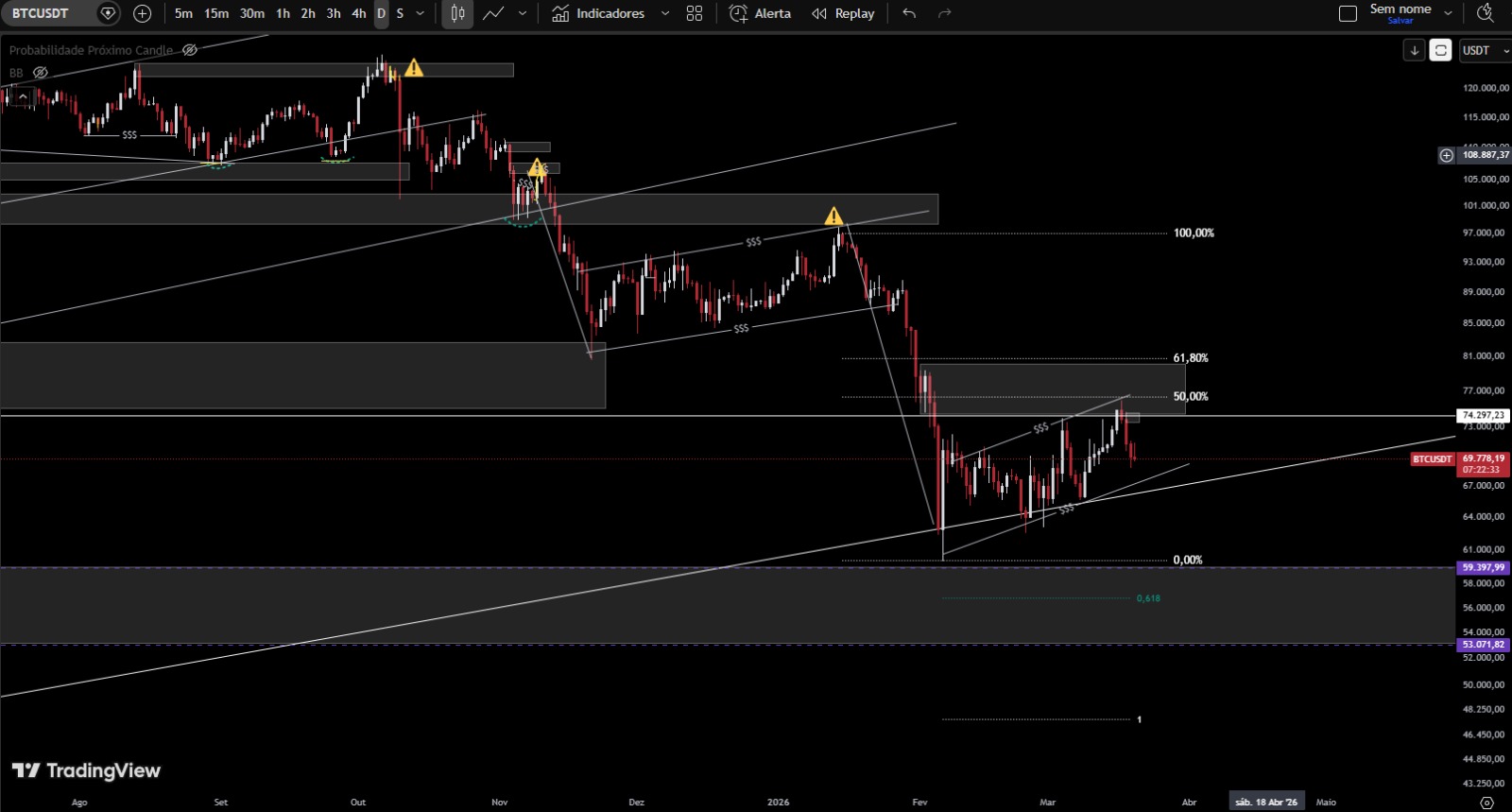
Task: Expand the Indicadores favorites dropdown arrow
Action: [x=665, y=13]
